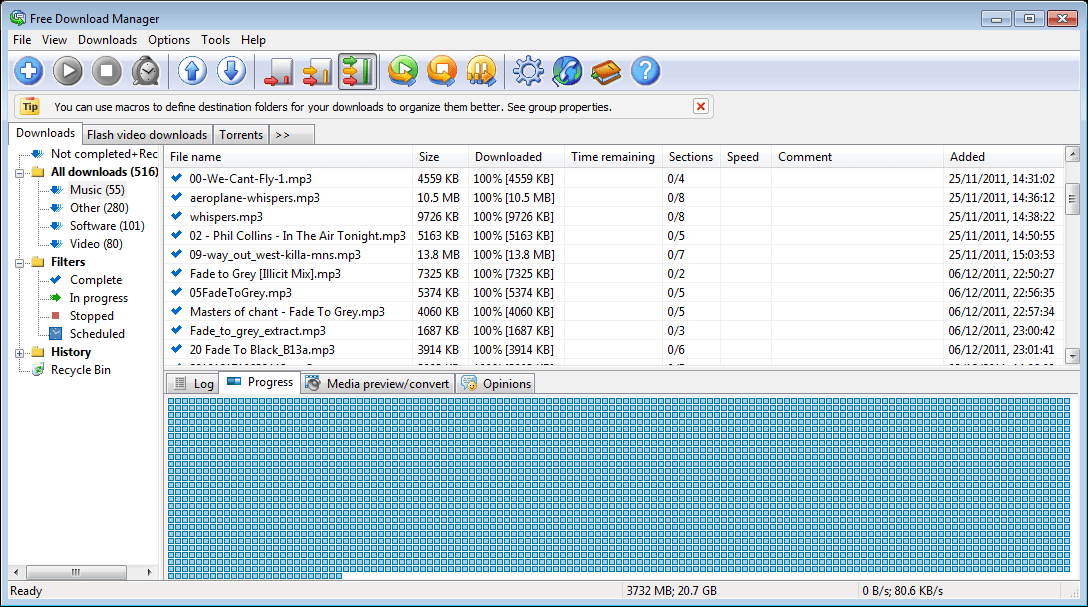The image size is (1088, 607).
Task: Move selected download down the queue
Action: (x=231, y=70)
